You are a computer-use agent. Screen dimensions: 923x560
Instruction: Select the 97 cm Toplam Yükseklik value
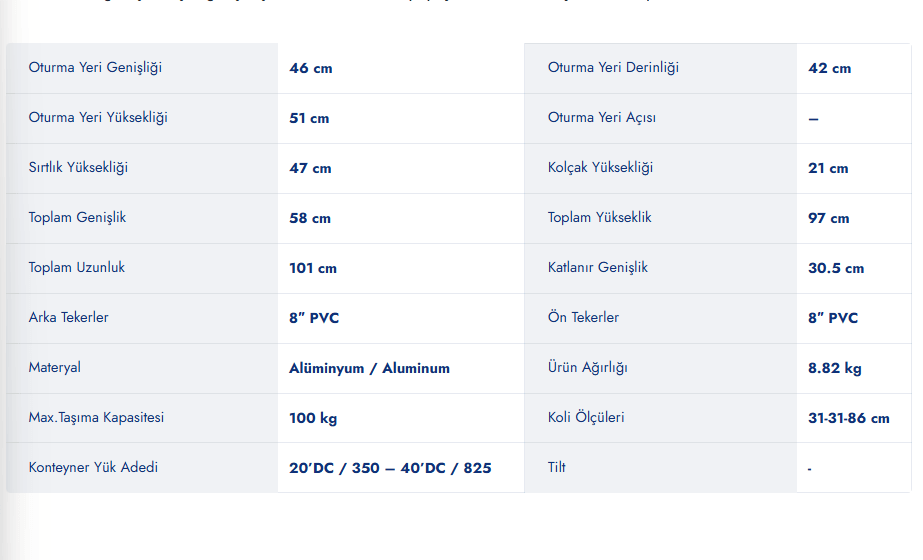coord(829,218)
